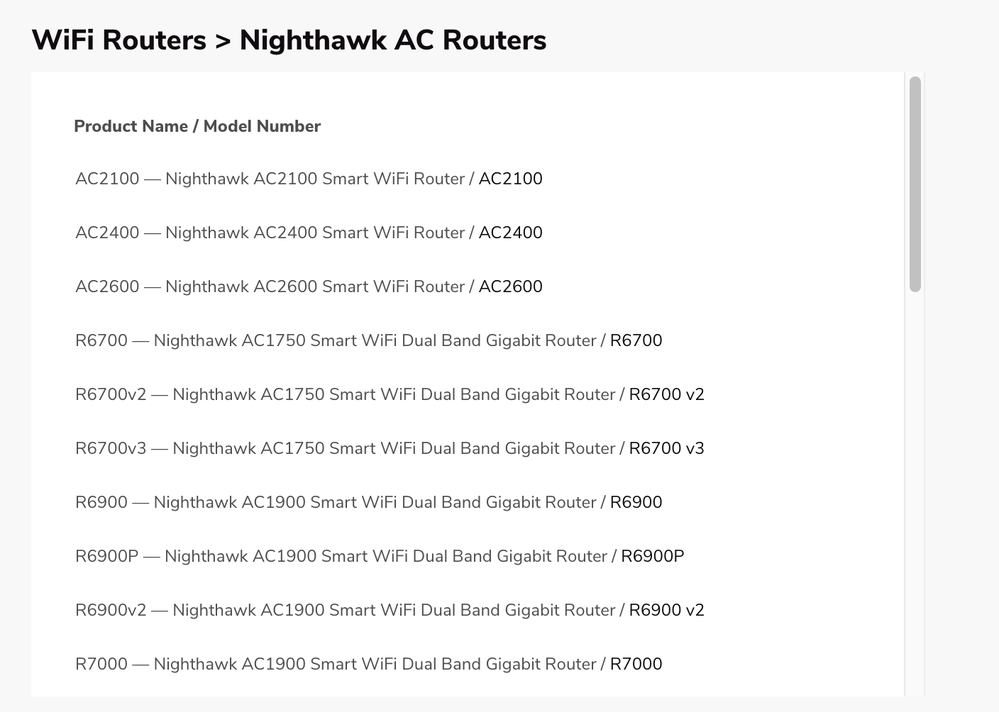The height and width of the screenshot is (712, 999).
Task: Click the scrollbar track below the thumb
Action: tap(915, 500)
